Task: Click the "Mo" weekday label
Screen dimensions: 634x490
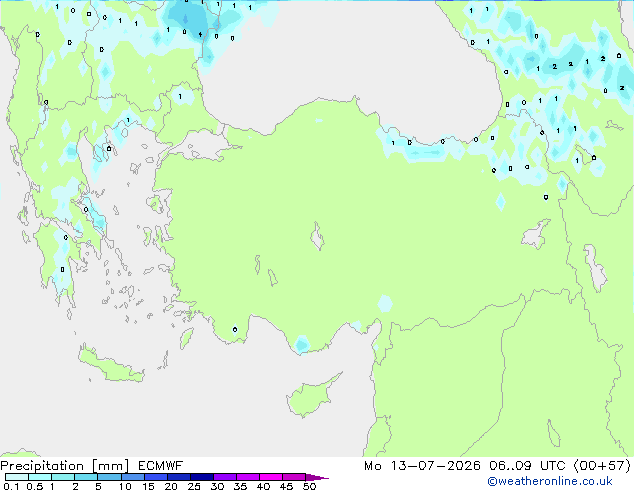Action: (x=373, y=466)
